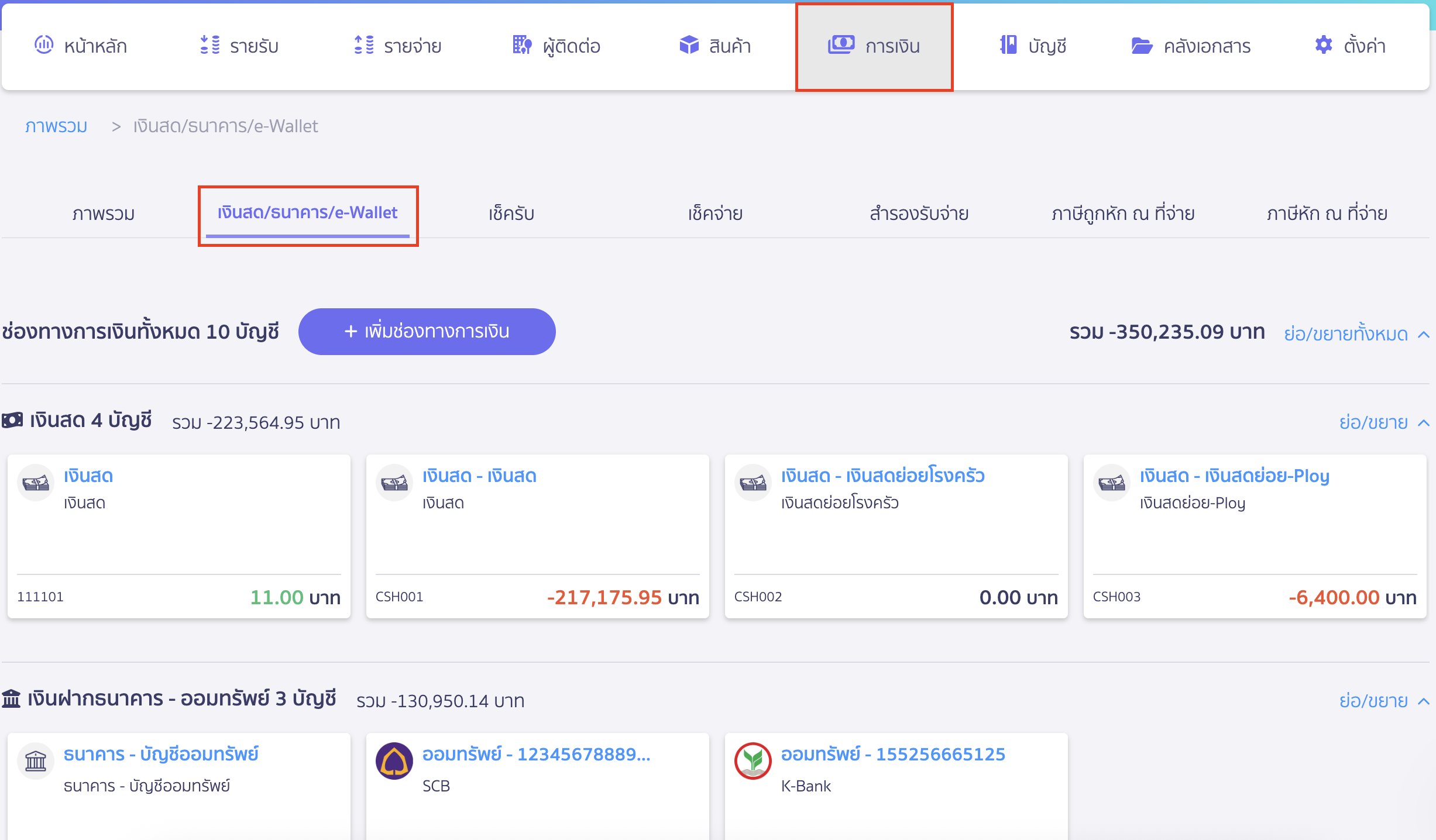This screenshot has width=1436, height=840.
Task: Click the bank icon next to เงินฝากธนาคาร - ออมทรัพย์ heading
Action: [11, 698]
